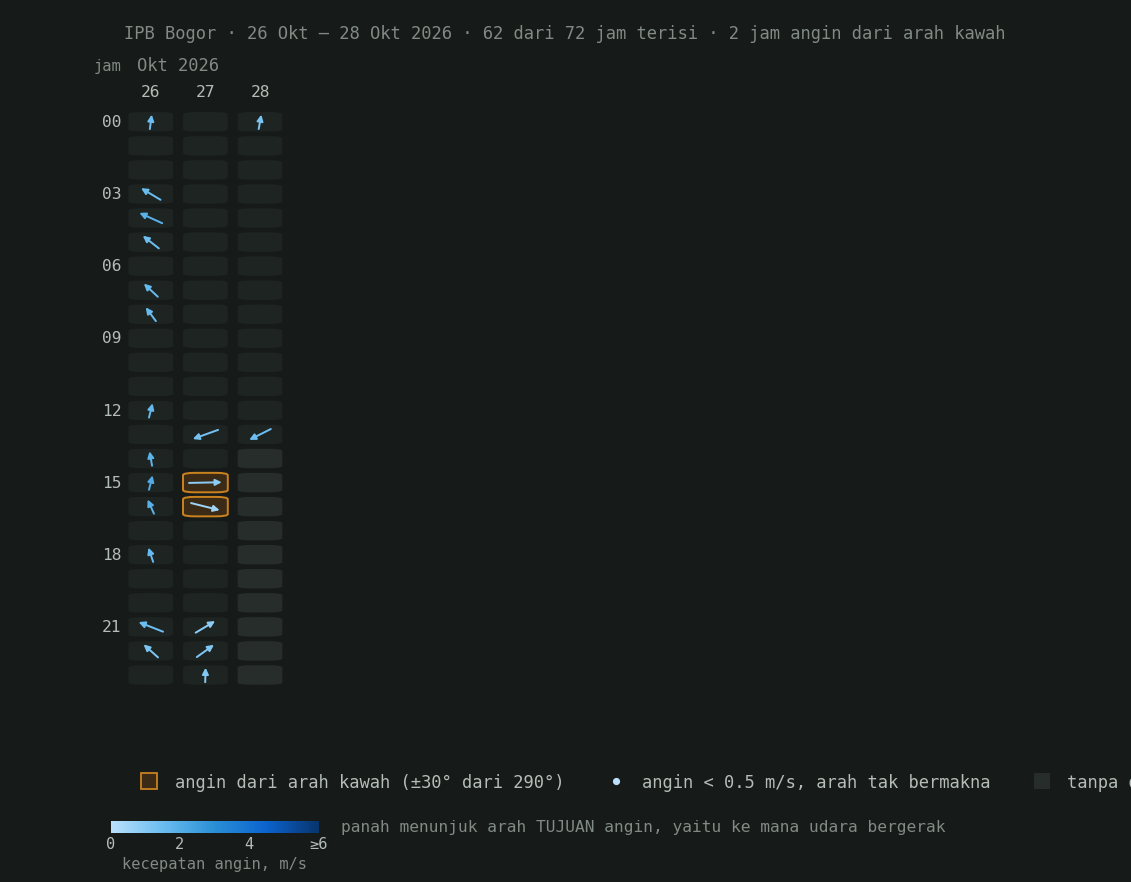This screenshot has height=882, width=1131.
Task: Click the 'Okt 2026' month label
Action: 178,65
